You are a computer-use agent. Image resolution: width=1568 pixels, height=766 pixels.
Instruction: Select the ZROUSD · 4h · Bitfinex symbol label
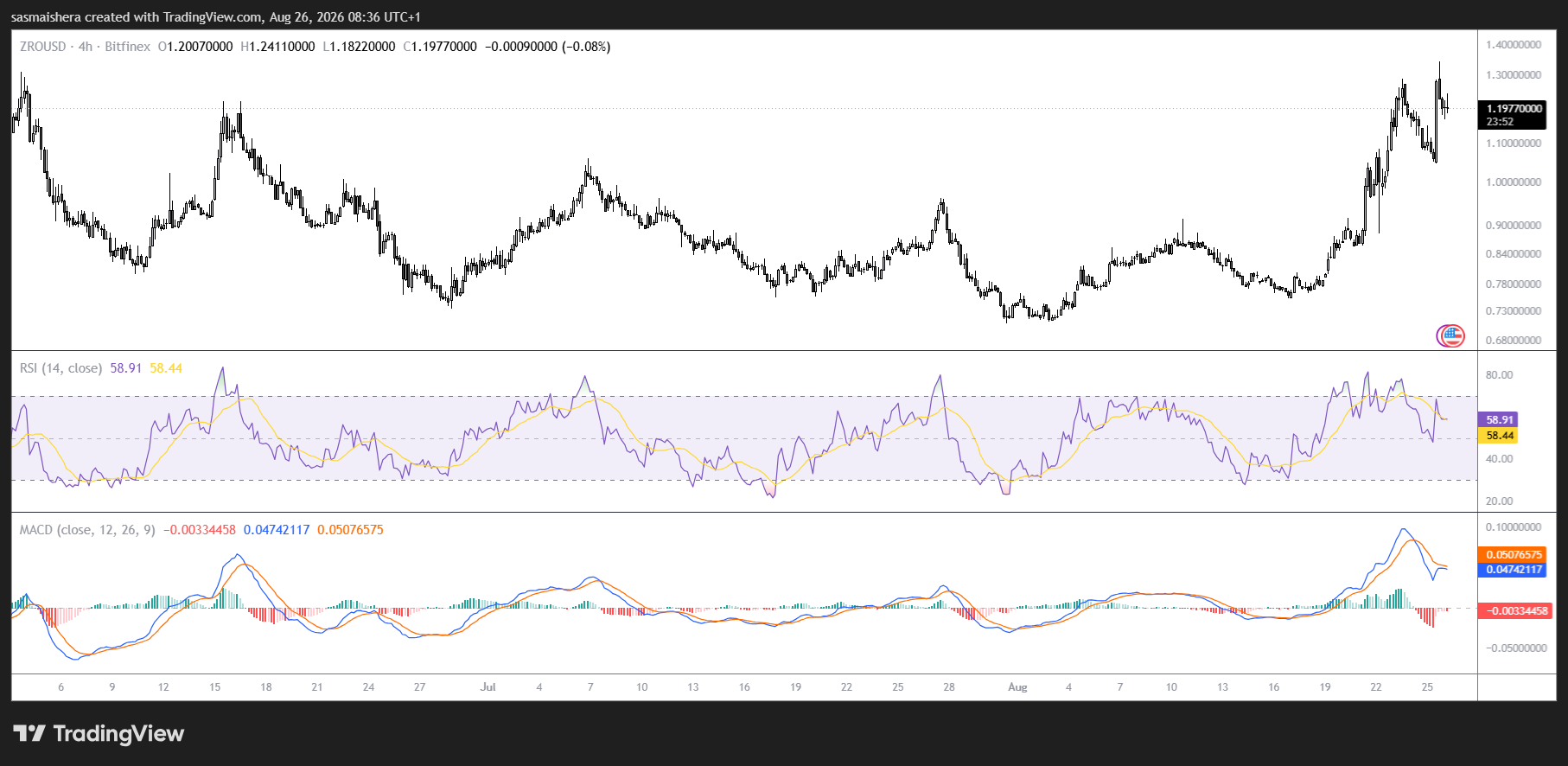click(85, 47)
